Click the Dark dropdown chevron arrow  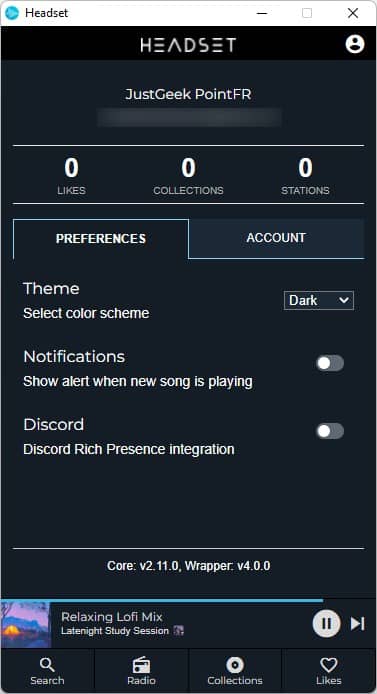(x=344, y=301)
